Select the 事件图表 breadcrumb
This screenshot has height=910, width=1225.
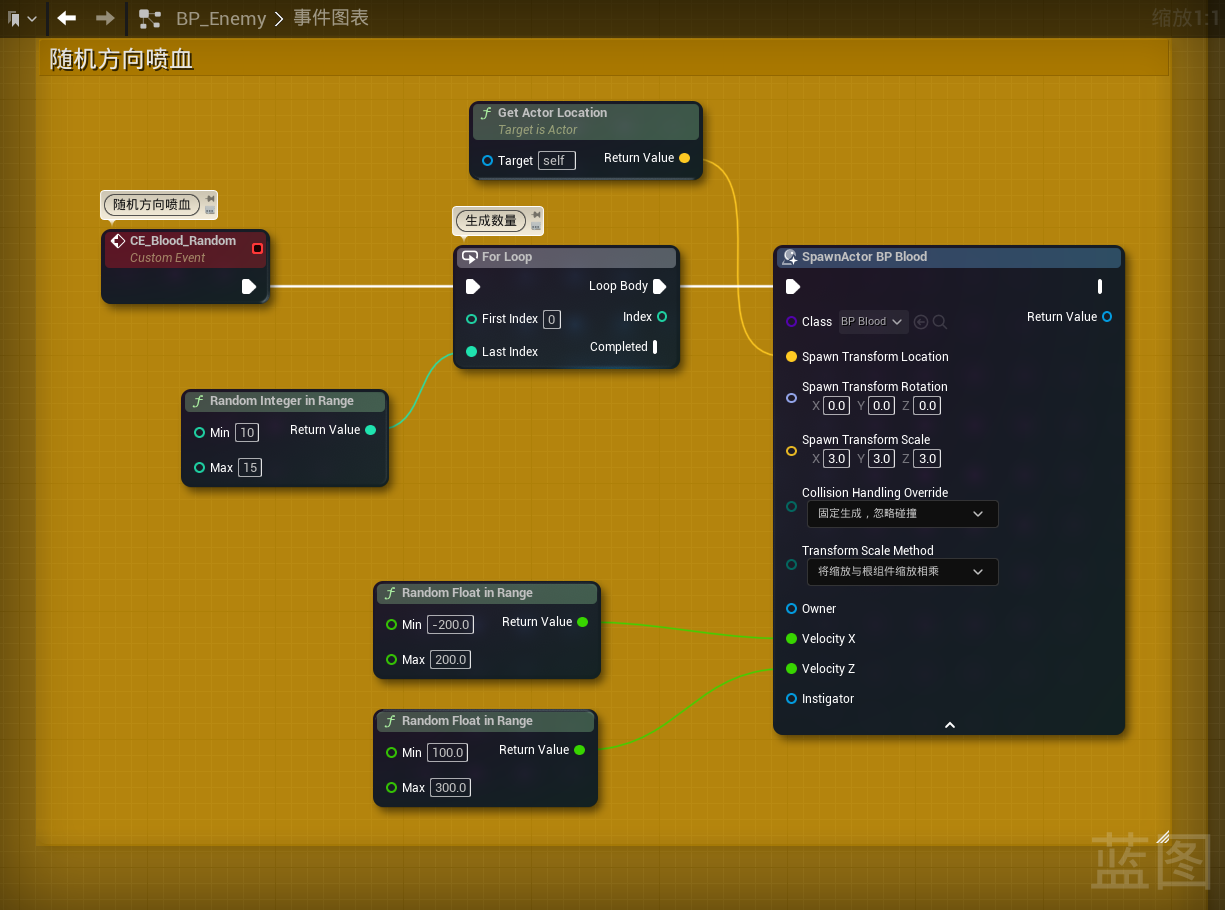331,18
